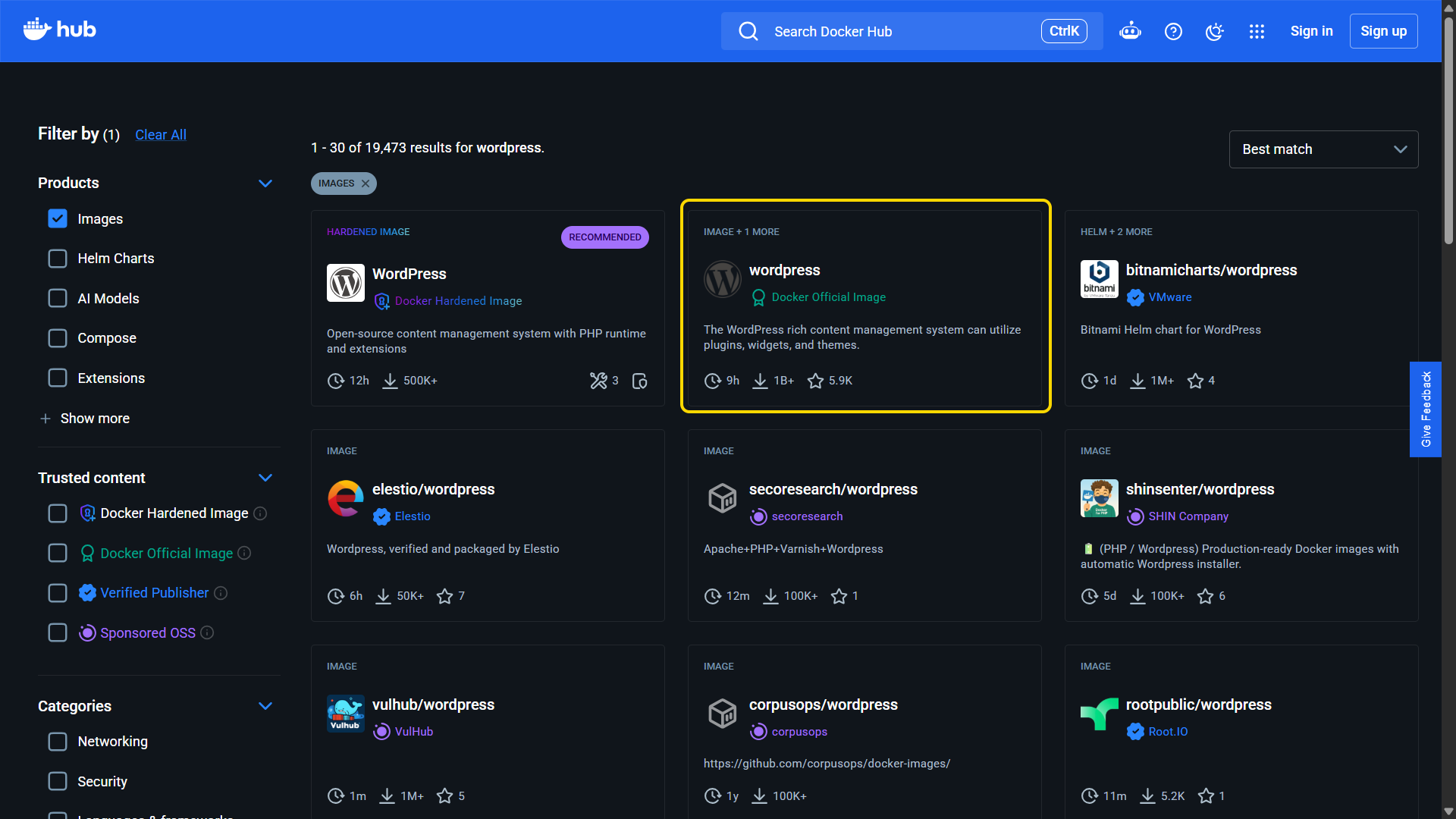The image size is (1456, 819).
Task: Open the Best match sort dropdown
Action: click(x=1323, y=149)
